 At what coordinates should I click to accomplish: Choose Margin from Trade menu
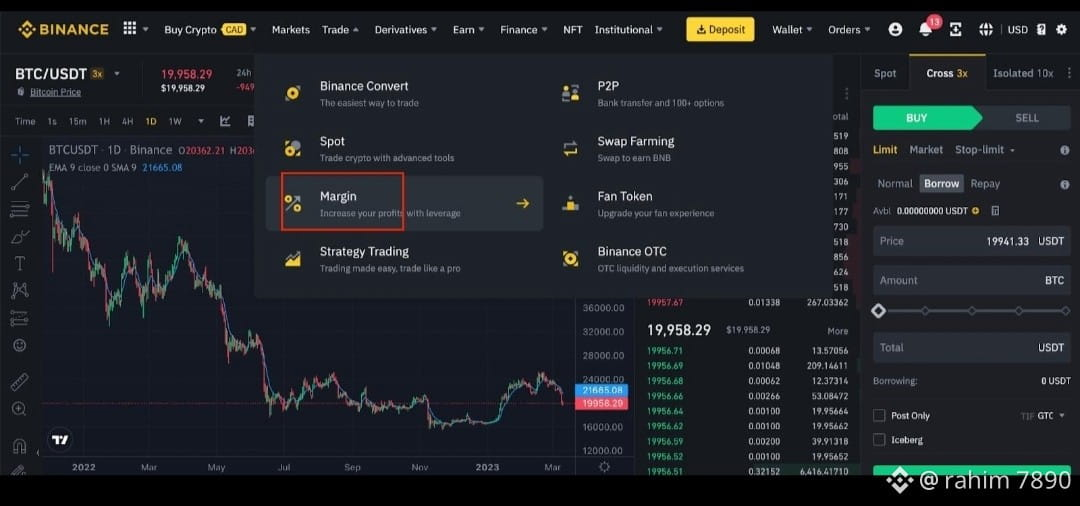click(x=404, y=203)
